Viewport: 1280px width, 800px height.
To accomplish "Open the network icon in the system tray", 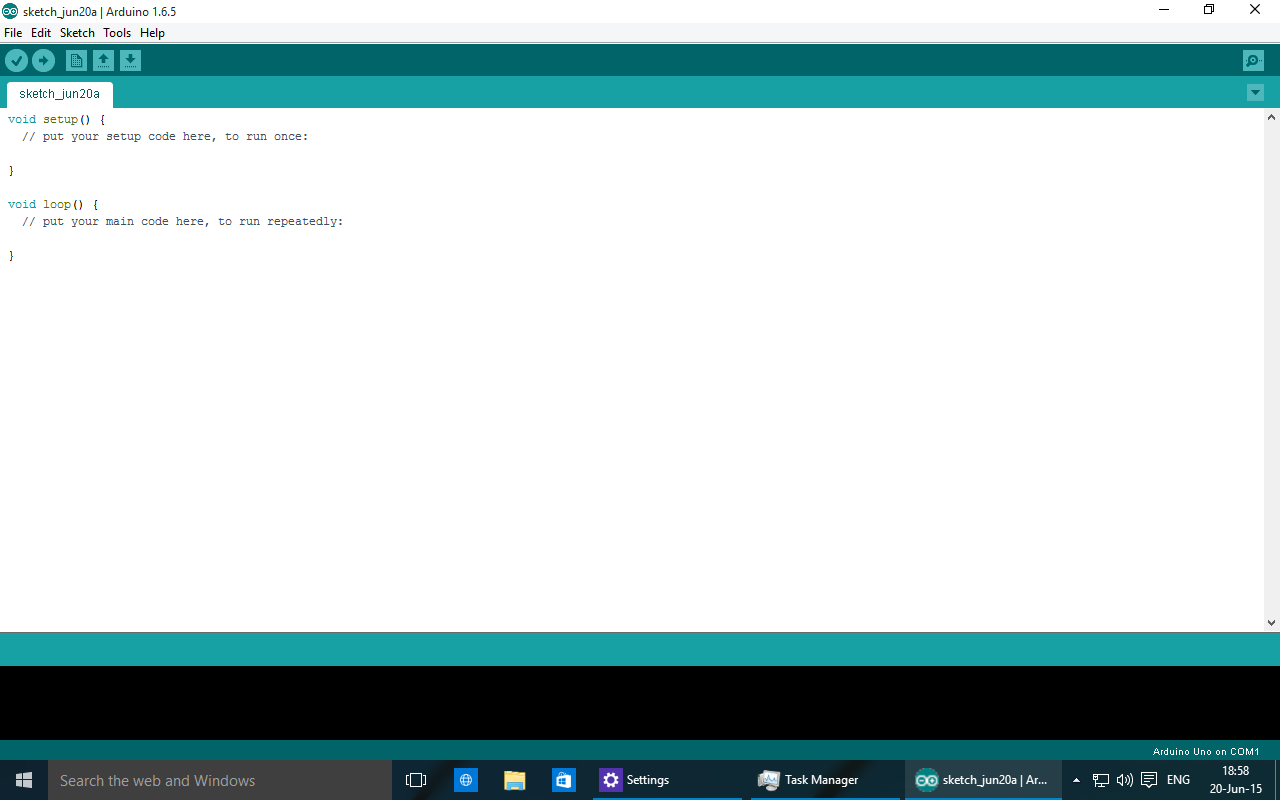I will pyautogui.click(x=1101, y=780).
